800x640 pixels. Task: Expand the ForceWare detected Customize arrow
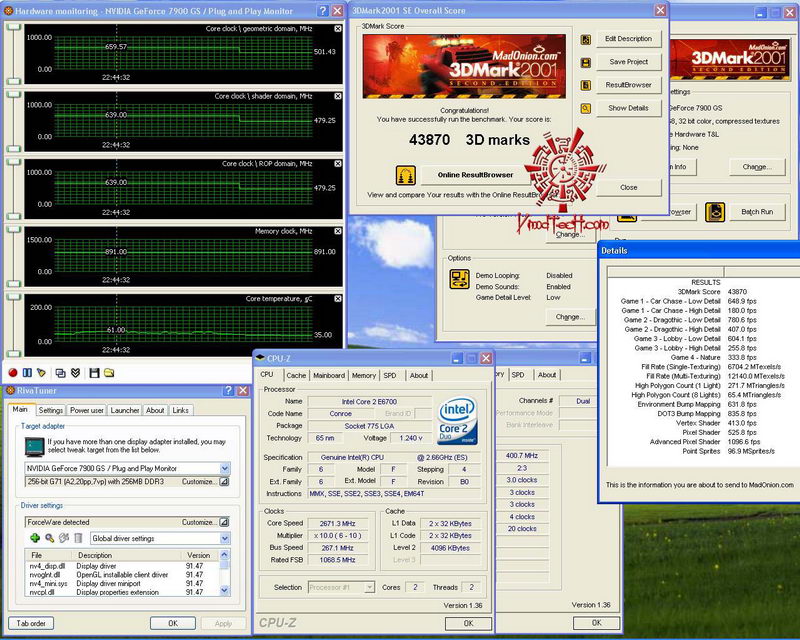coord(224,522)
